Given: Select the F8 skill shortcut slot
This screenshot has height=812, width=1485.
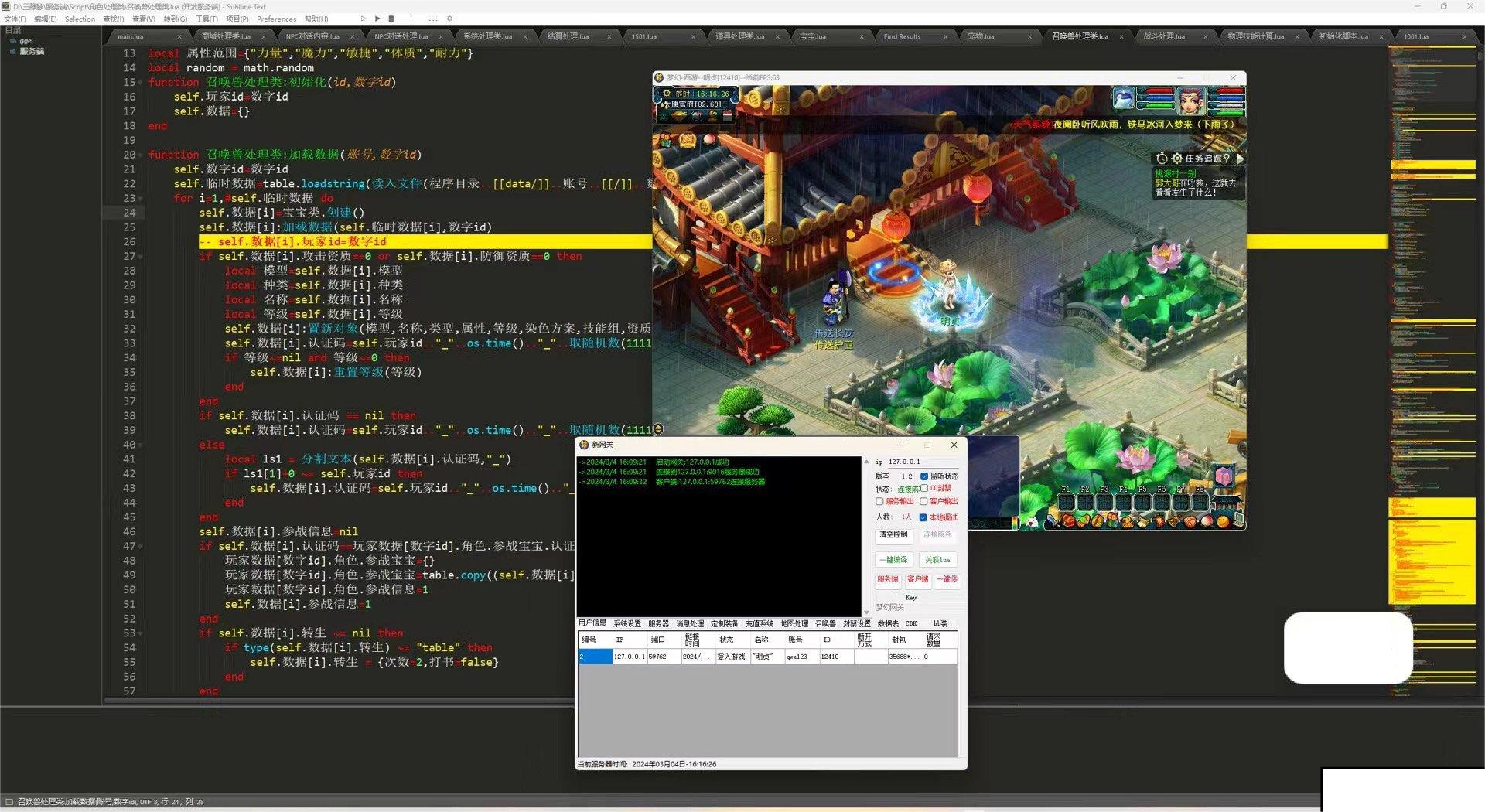Looking at the screenshot, I should click(x=1200, y=502).
